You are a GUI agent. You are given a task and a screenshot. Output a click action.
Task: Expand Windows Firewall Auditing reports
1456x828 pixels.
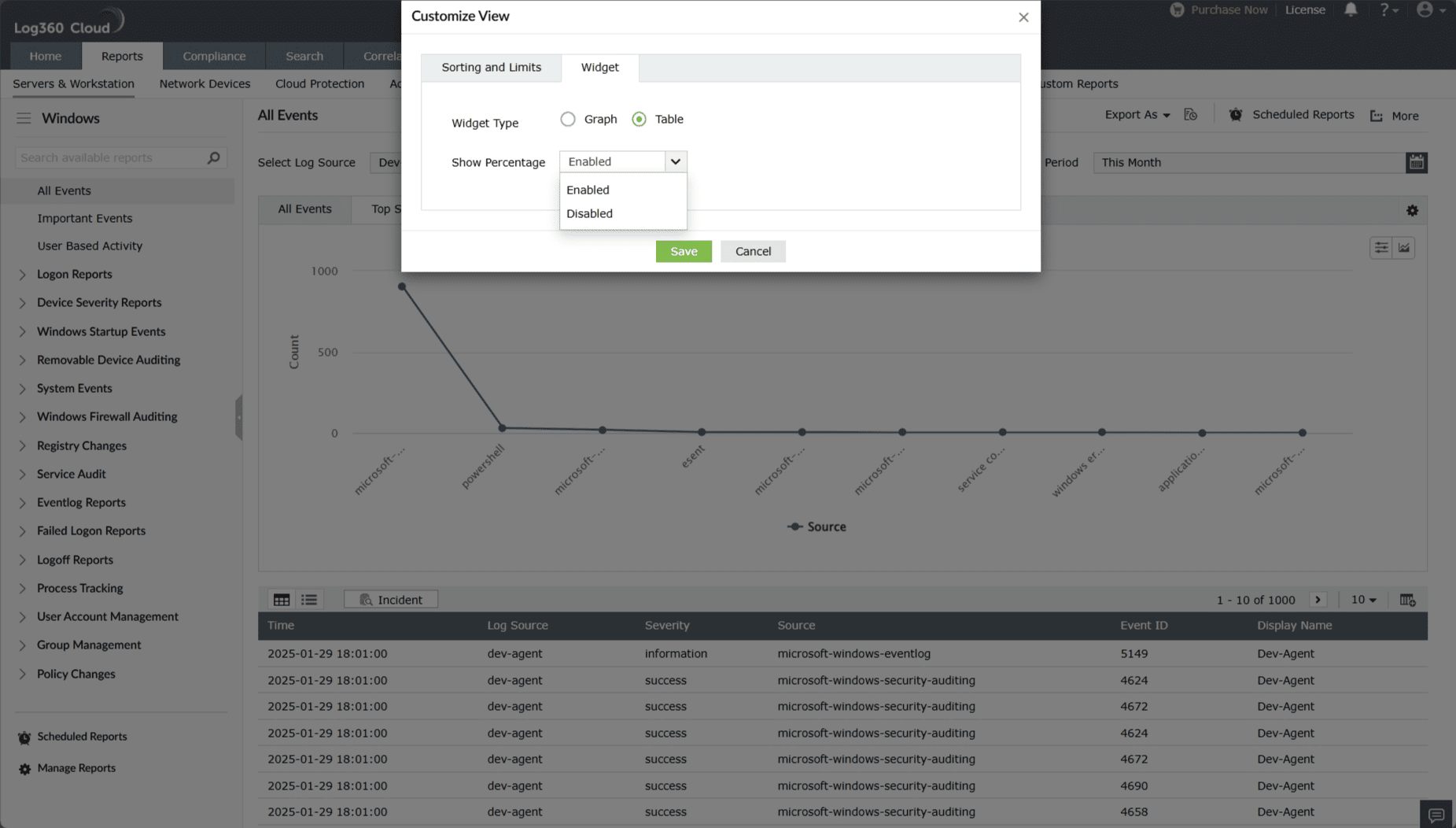[x=22, y=417]
